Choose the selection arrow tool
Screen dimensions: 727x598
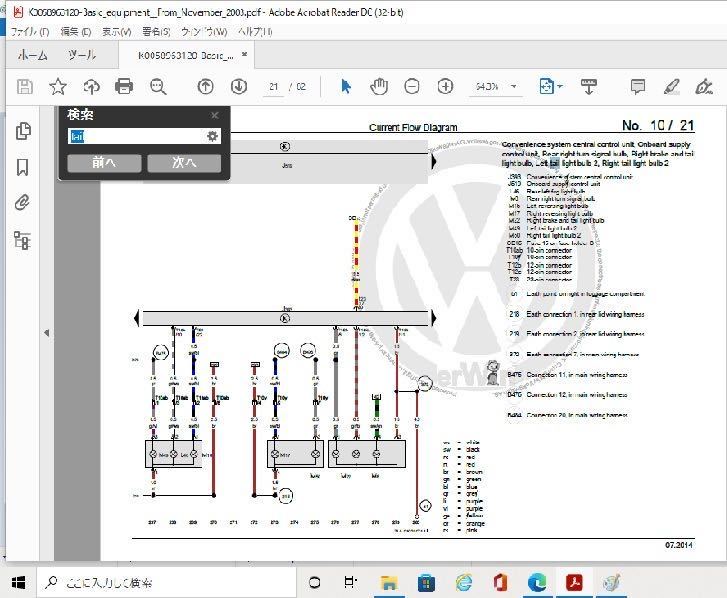346,87
